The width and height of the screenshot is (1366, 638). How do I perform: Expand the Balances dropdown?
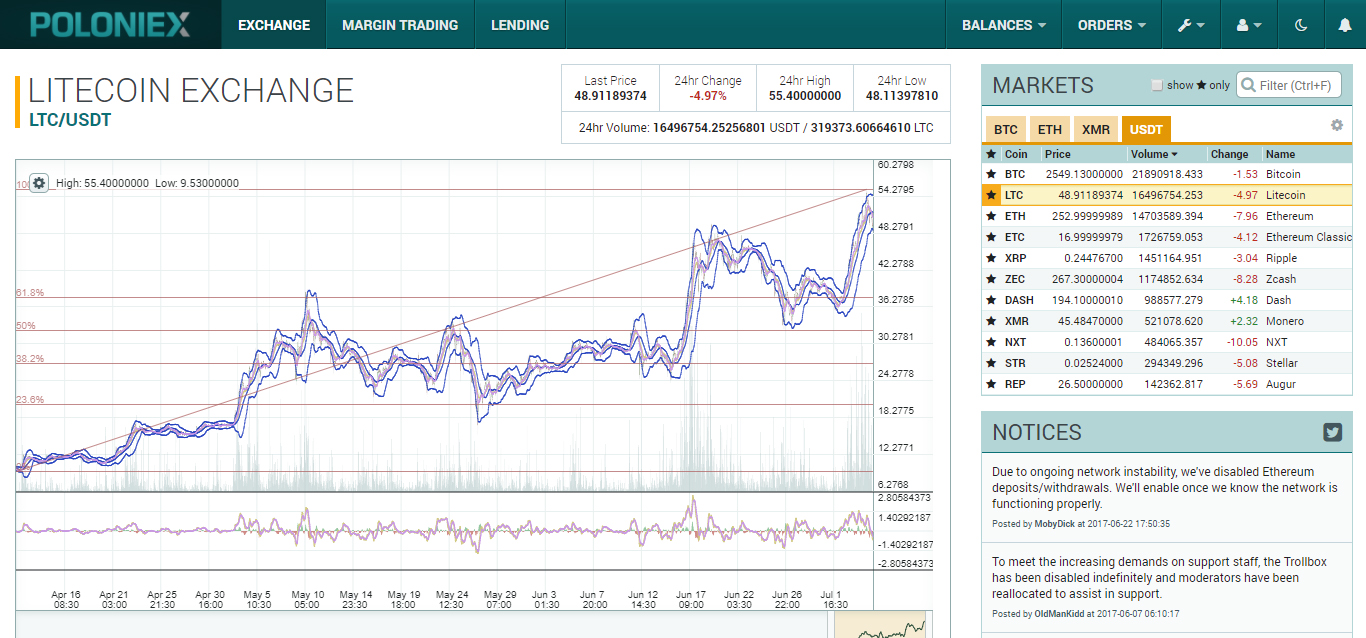point(1003,25)
